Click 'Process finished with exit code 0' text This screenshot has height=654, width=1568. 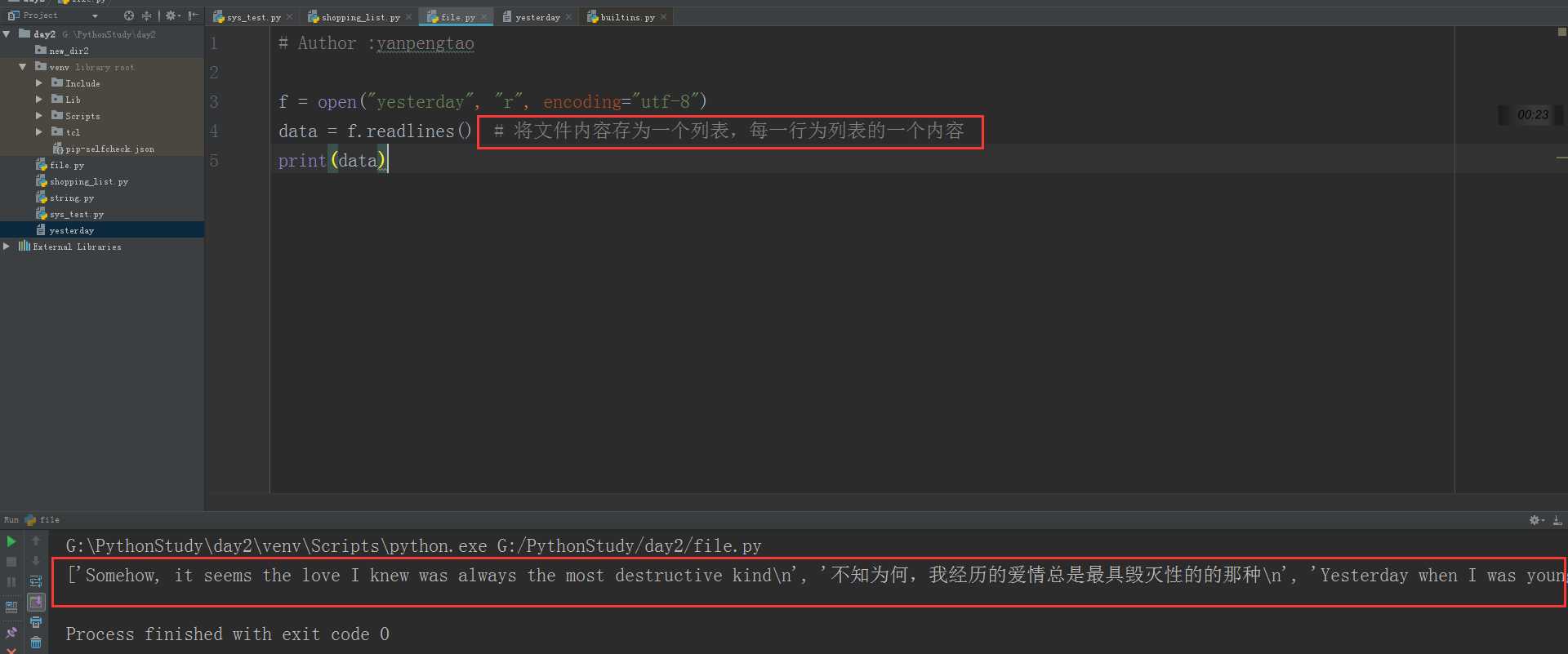coord(227,634)
